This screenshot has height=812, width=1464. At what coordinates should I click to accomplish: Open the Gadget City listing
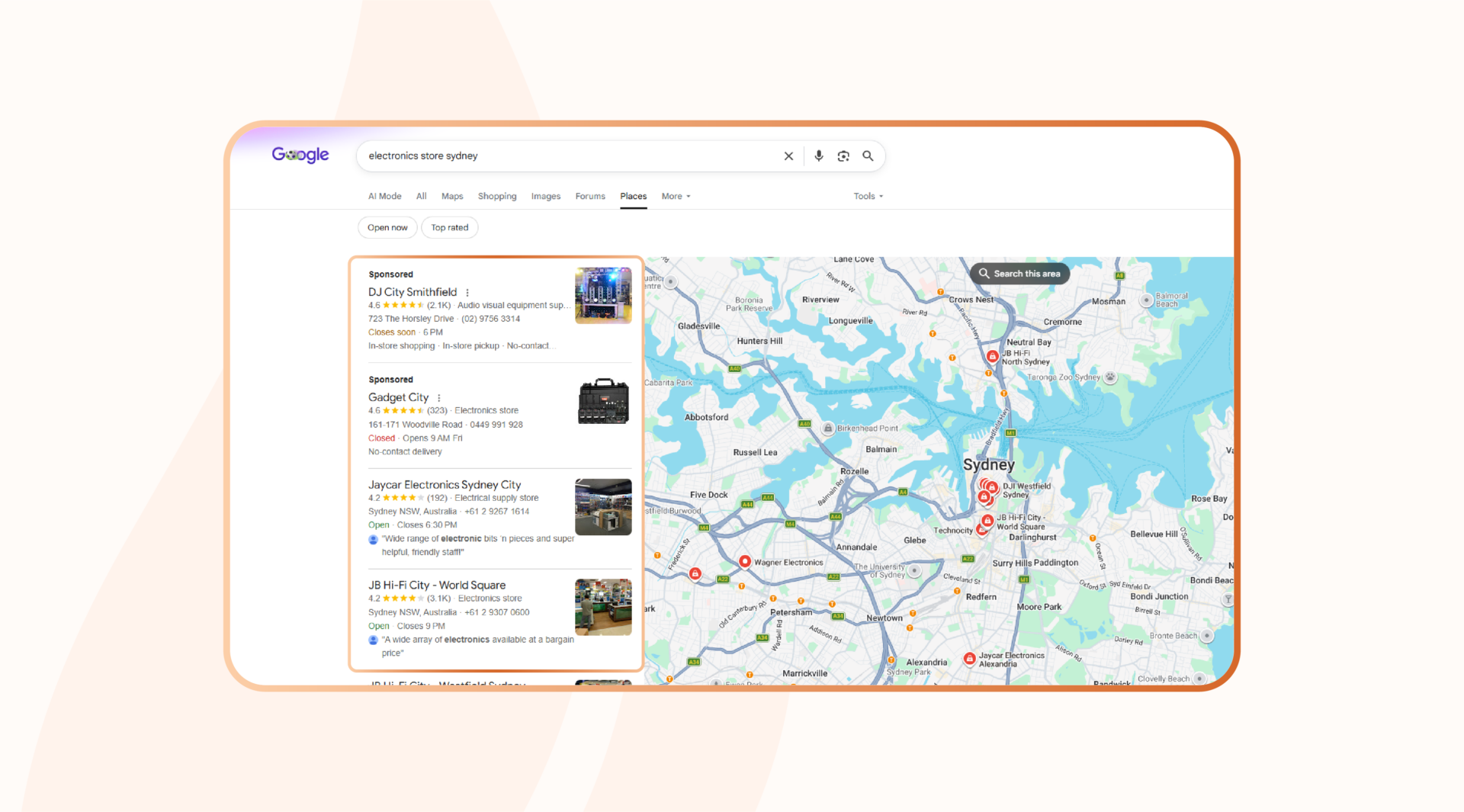pos(398,397)
